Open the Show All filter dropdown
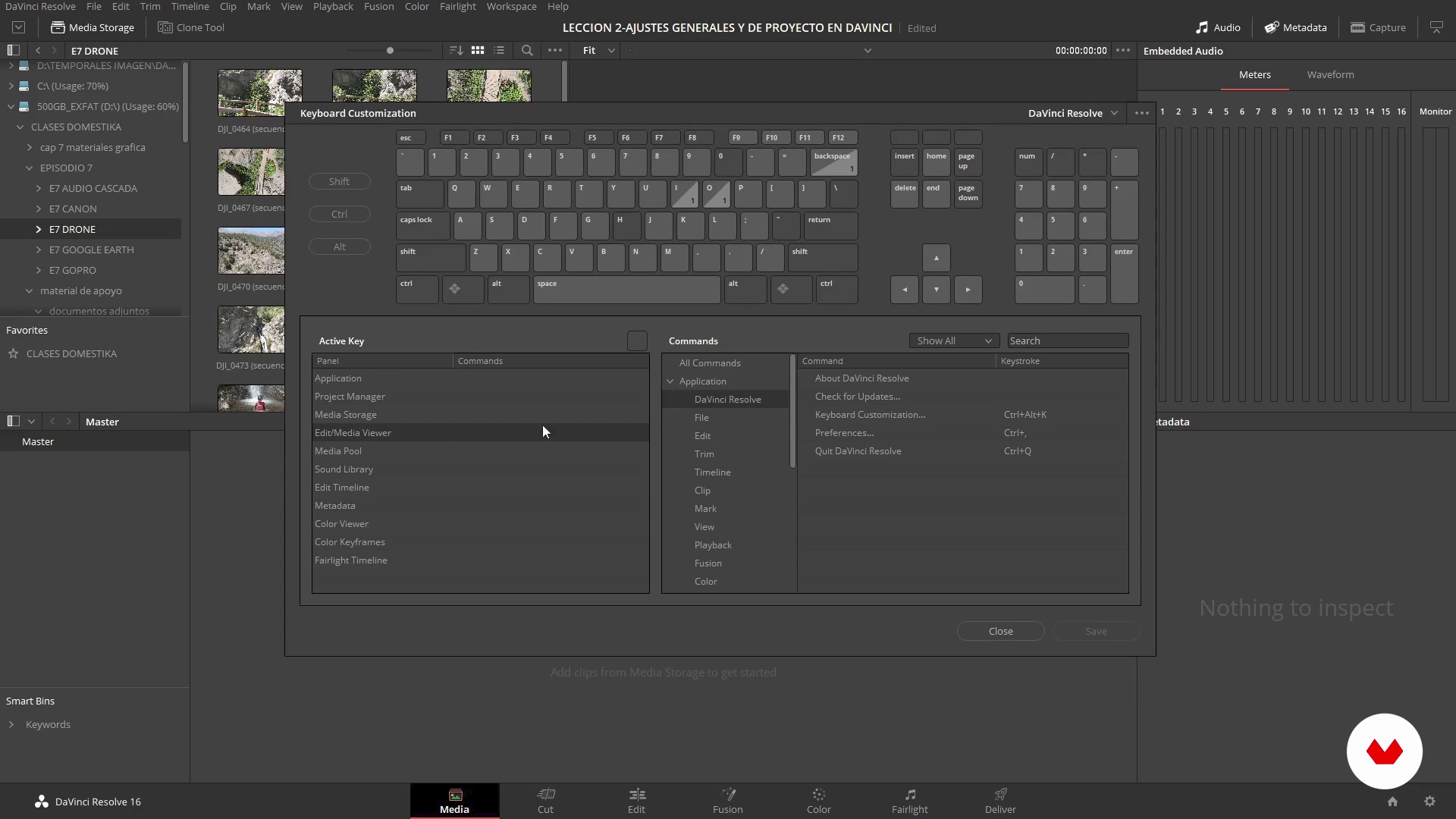 coord(954,340)
